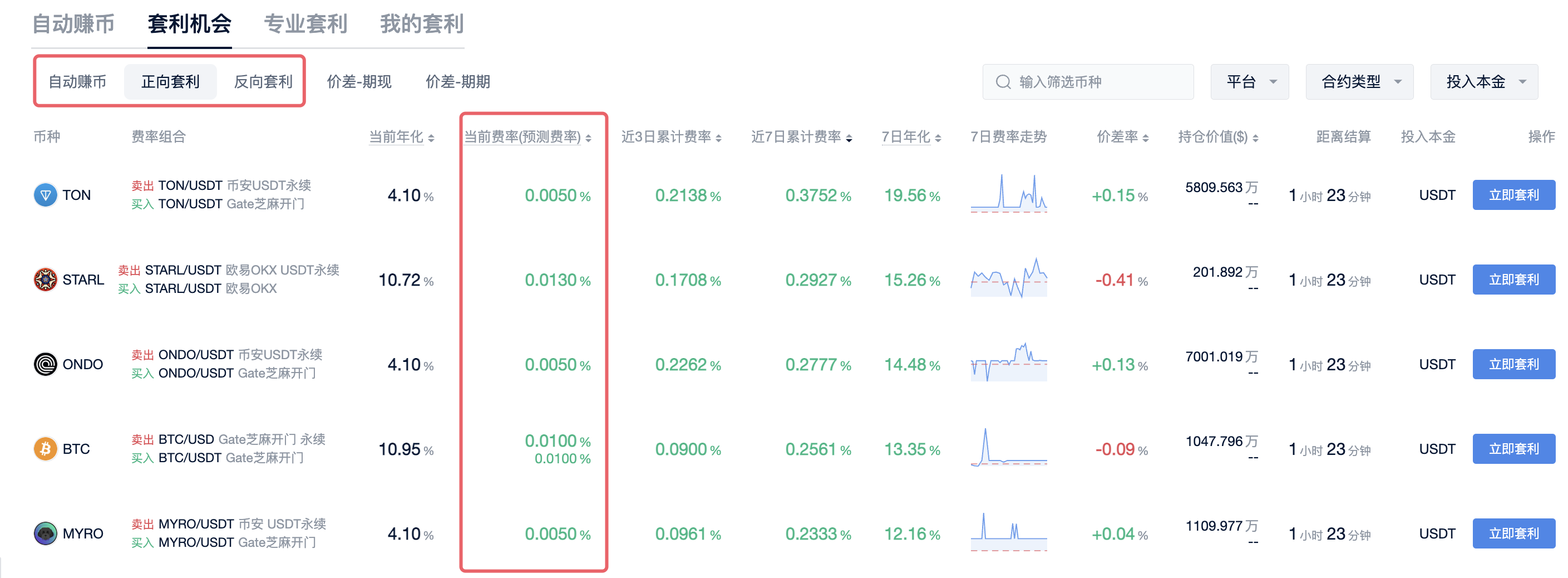1568x578 pixels.
Task: Sort by 当前费率(预测费率) arrow icon
Action: (589, 138)
